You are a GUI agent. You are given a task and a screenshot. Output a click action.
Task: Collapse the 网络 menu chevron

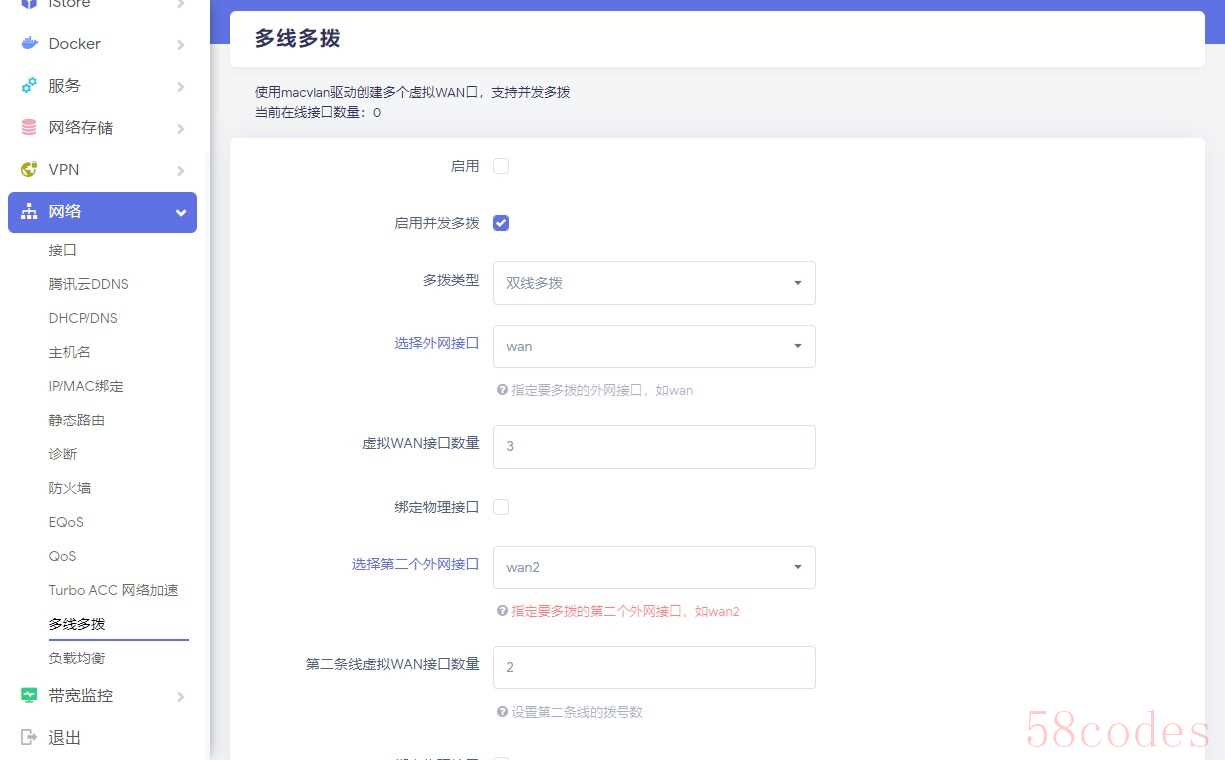coord(181,212)
